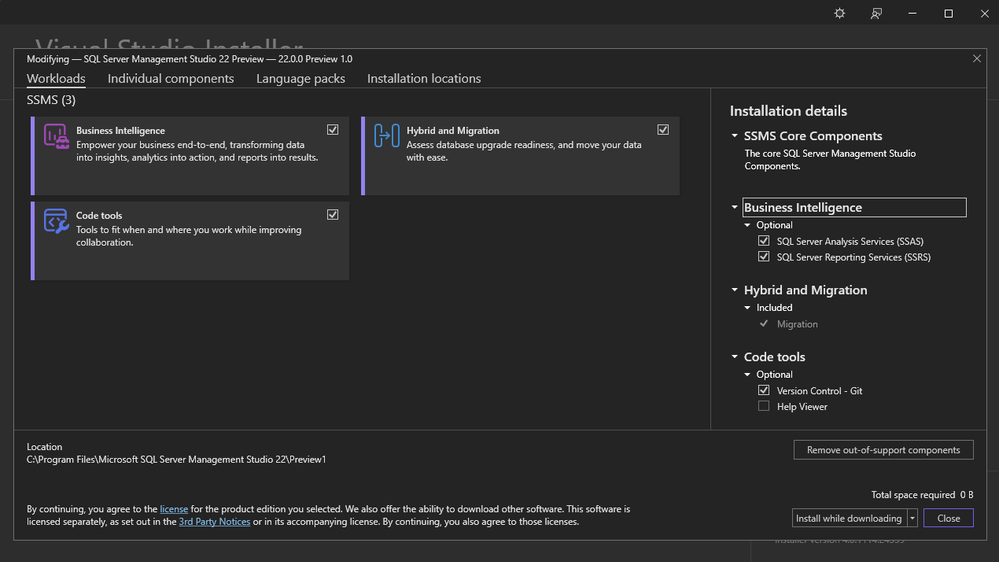Enable the Help Viewer checkbox

764,407
